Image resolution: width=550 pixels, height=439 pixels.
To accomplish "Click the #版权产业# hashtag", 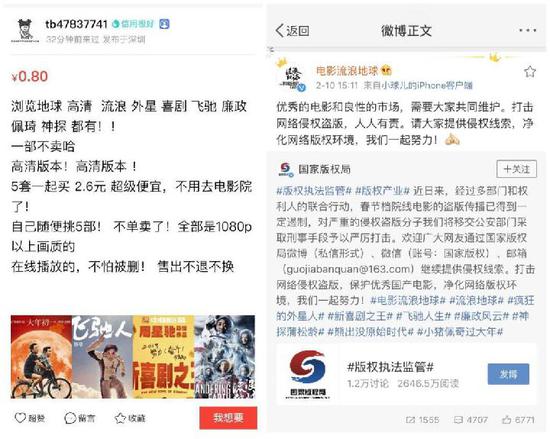I will (x=382, y=191).
